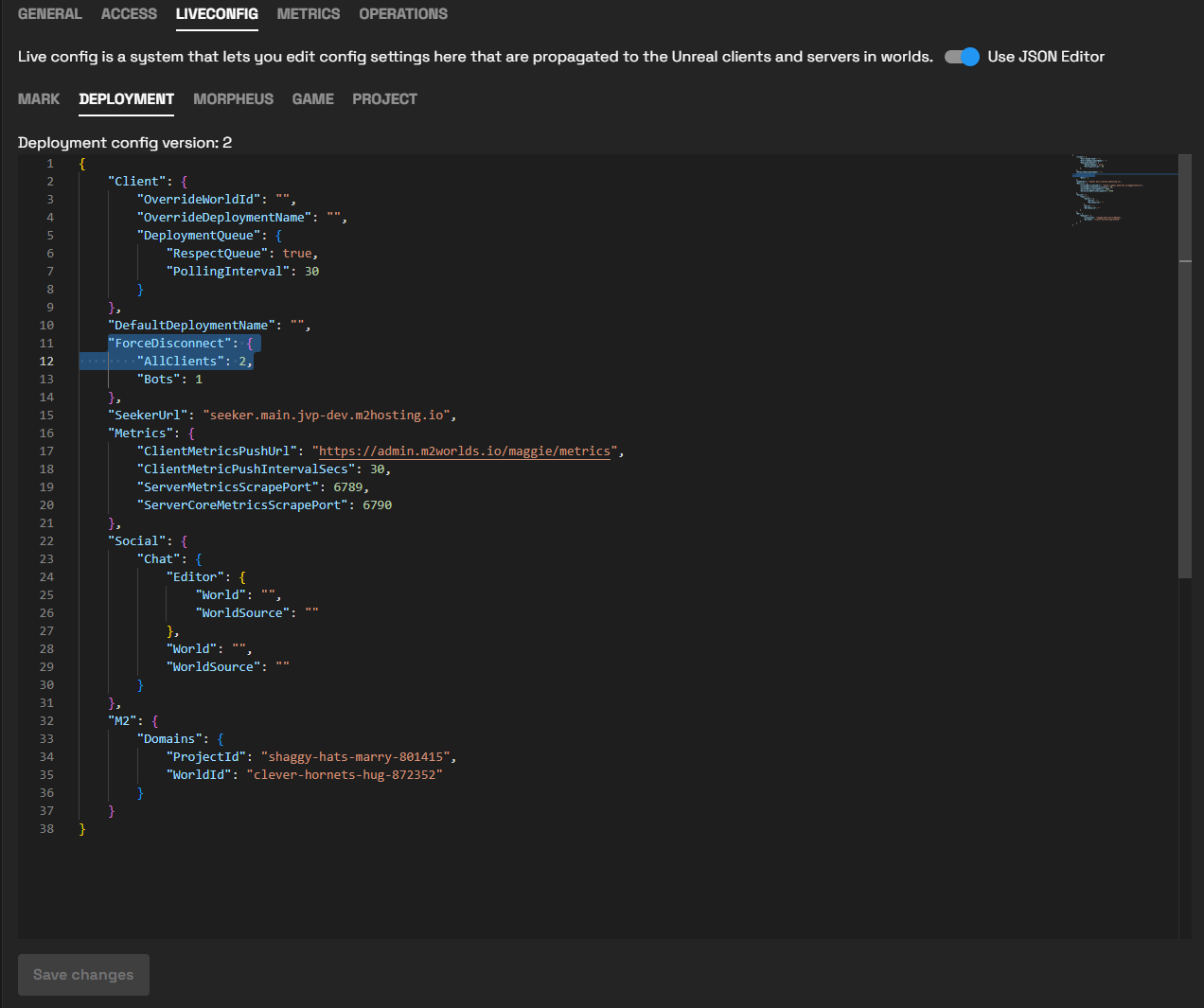This screenshot has width=1204, height=1008.
Task: Switch to the ACCESS tab
Action: point(129,14)
